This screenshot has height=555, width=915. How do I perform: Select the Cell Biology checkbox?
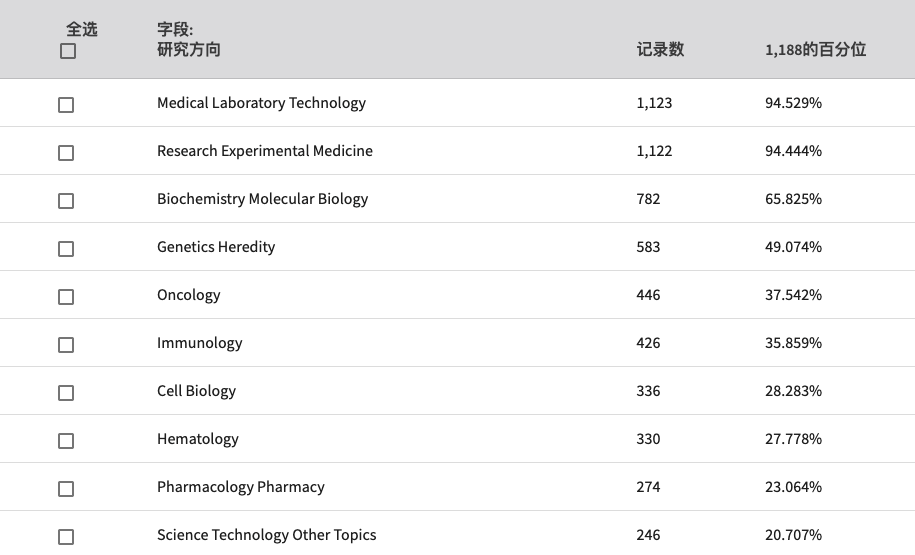66,393
